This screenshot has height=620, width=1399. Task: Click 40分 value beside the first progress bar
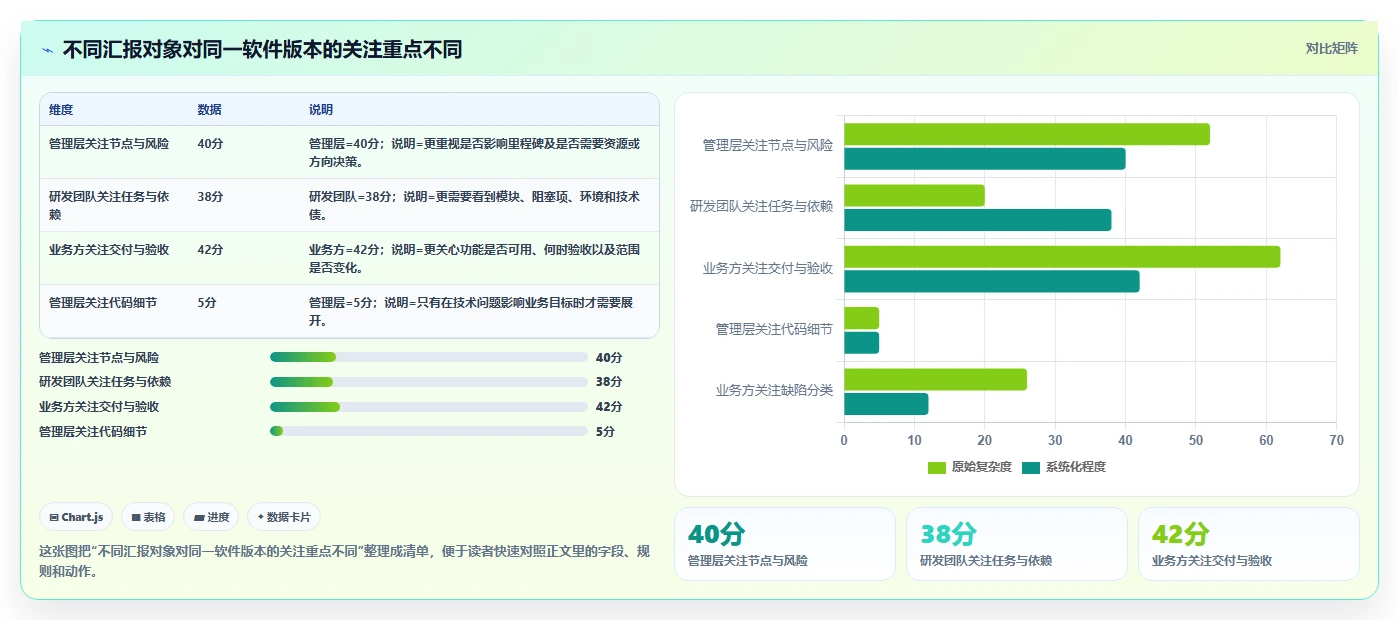[x=609, y=357]
